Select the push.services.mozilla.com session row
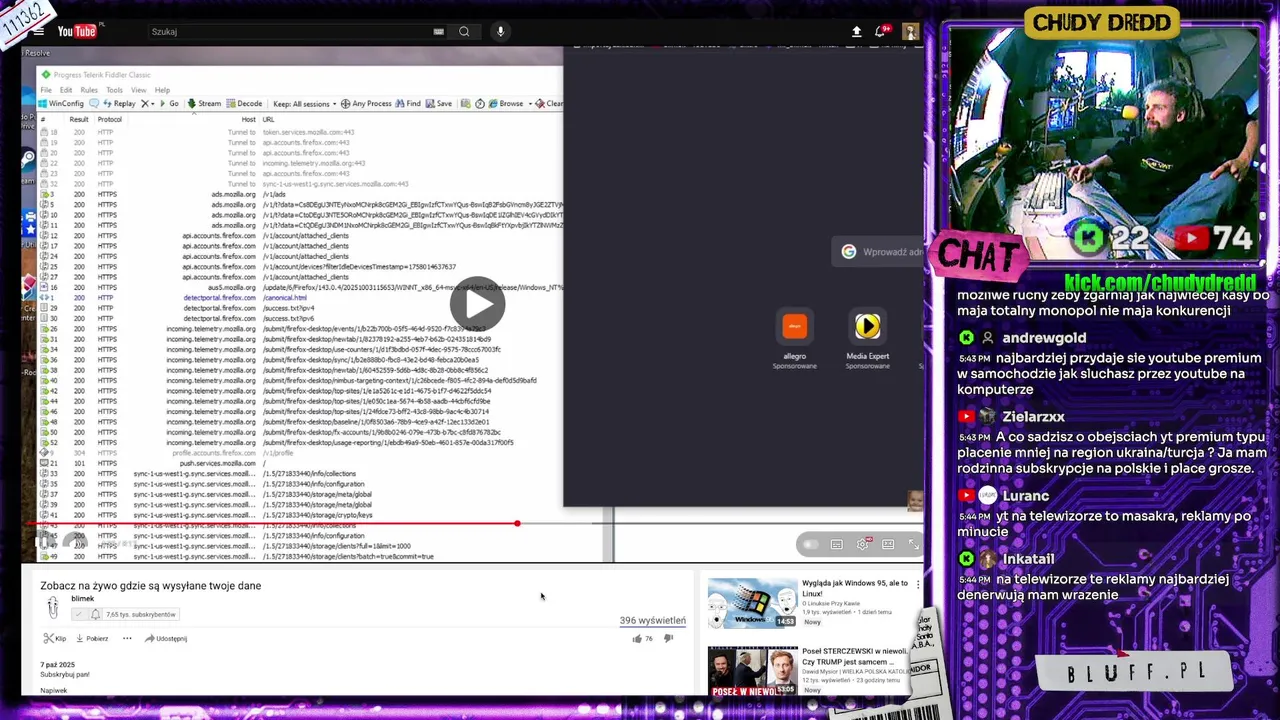 pyautogui.click(x=300, y=463)
